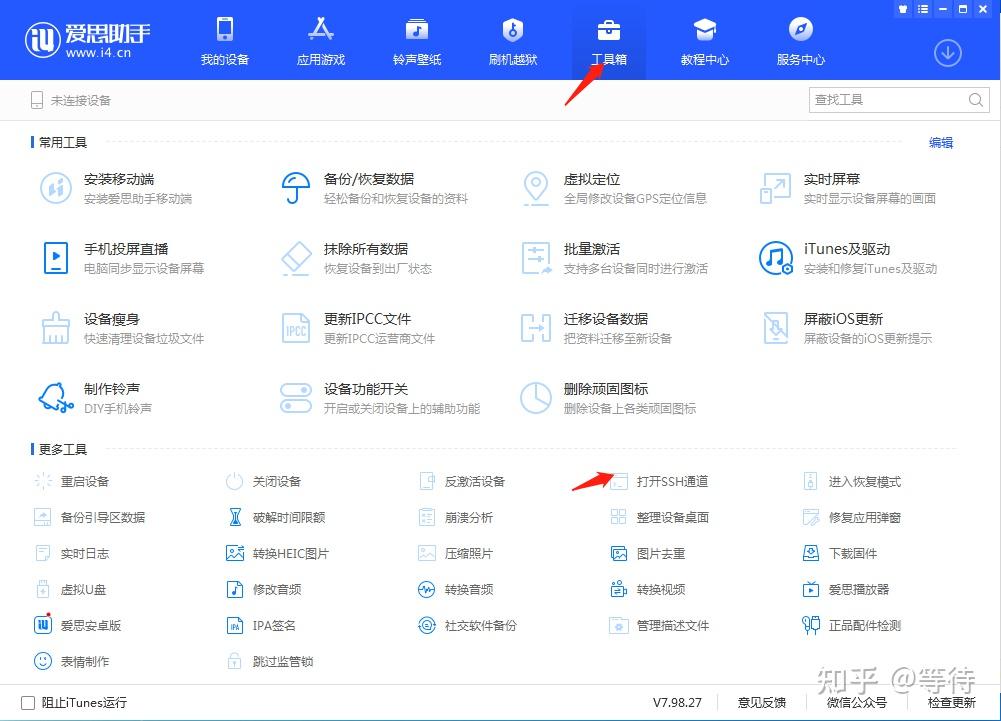Click 转换音频 waveform icon
1001x721 pixels.
pyautogui.click(x=426, y=589)
